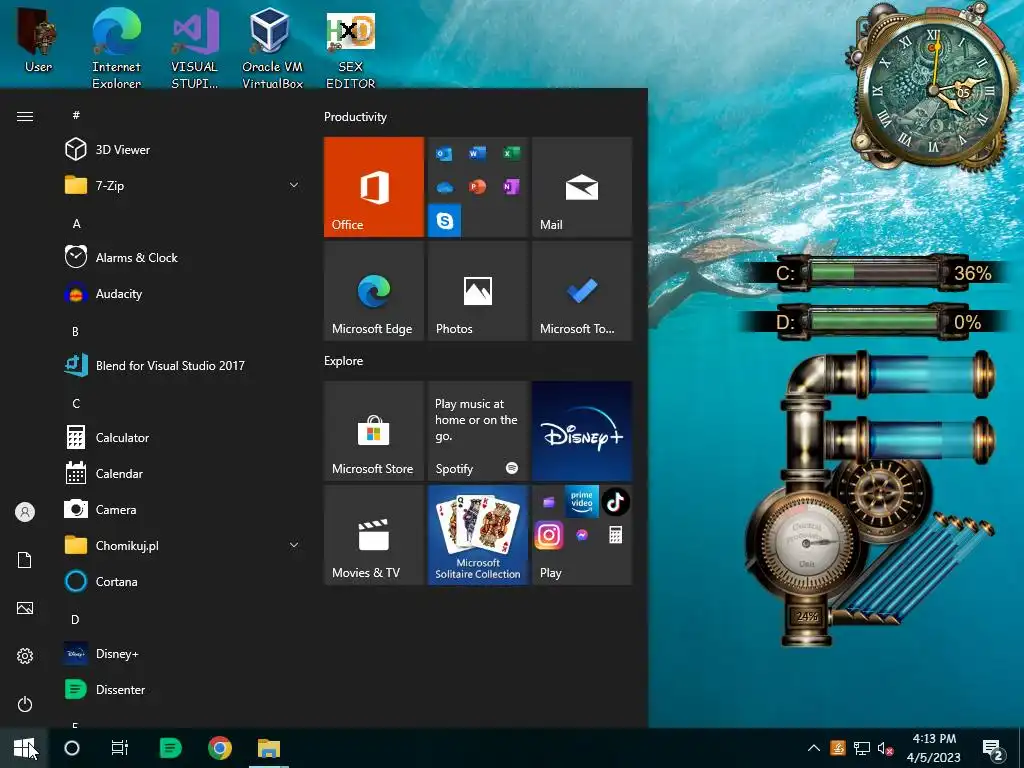This screenshot has height=768, width=1024.
Task: Select the Oracle VM VirtualBox desktop shortcut
Action: click(272, 47)
